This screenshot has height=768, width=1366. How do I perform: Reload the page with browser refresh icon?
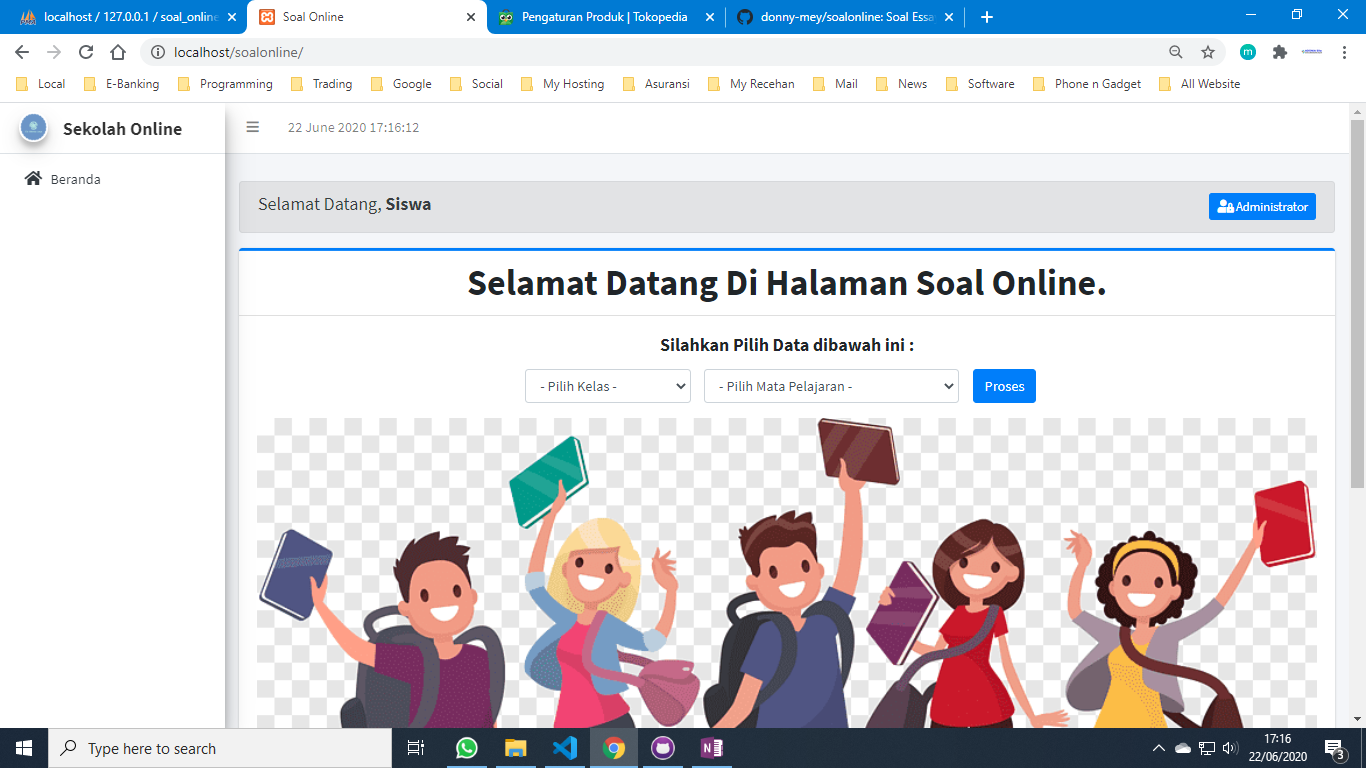point(86,52)
